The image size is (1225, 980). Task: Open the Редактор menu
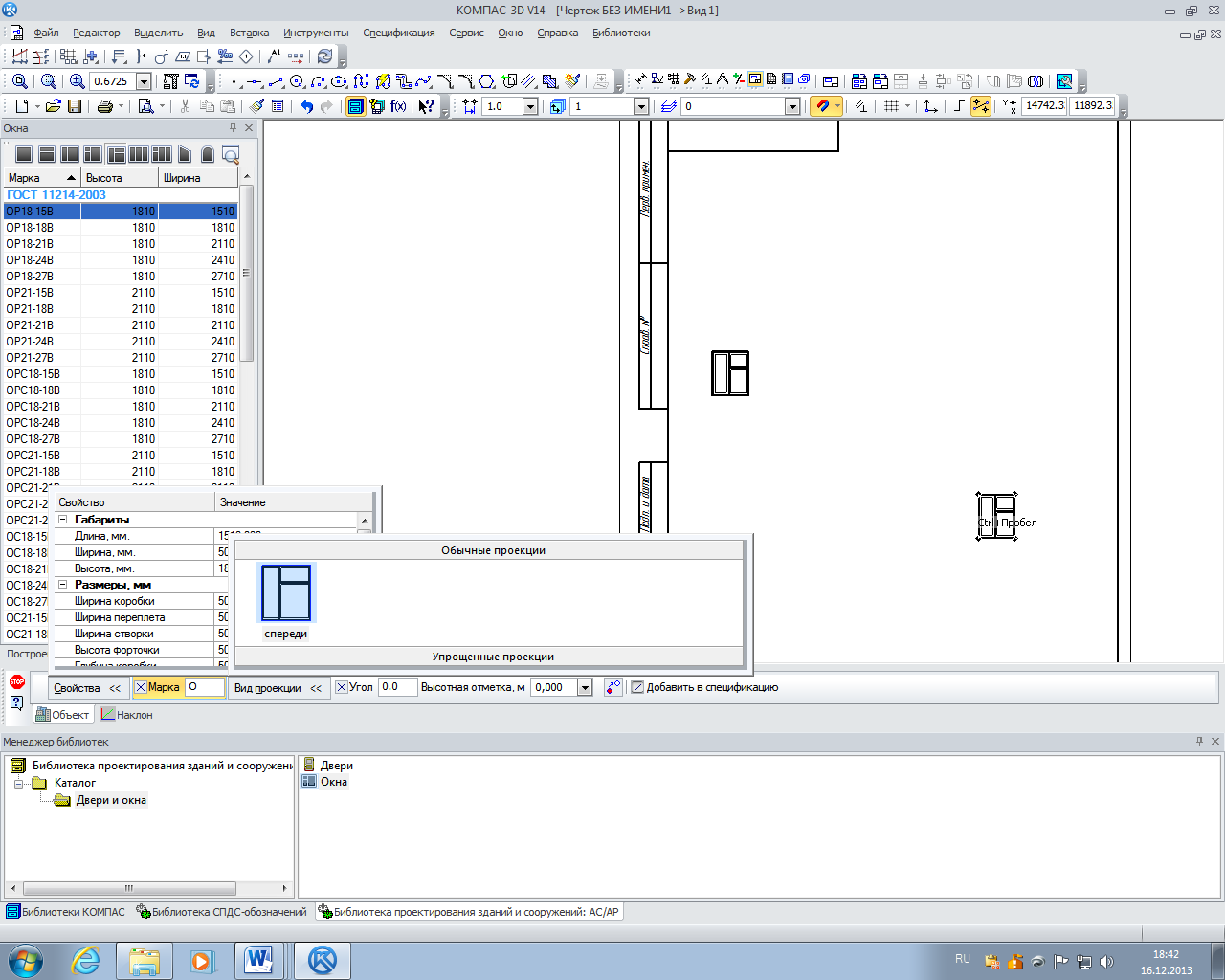click(x=97, y=33)
